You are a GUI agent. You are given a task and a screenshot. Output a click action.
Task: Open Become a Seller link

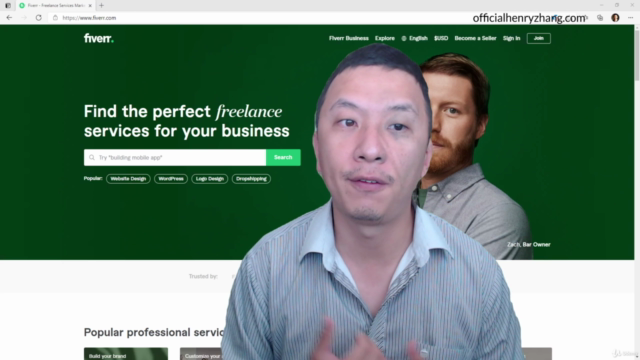pyautogui.click(x=475, y=38)
